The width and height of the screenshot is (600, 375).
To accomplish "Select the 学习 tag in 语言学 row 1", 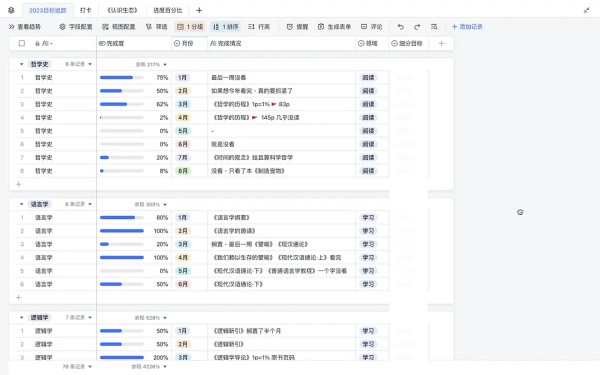I will (x=368, y=217).
